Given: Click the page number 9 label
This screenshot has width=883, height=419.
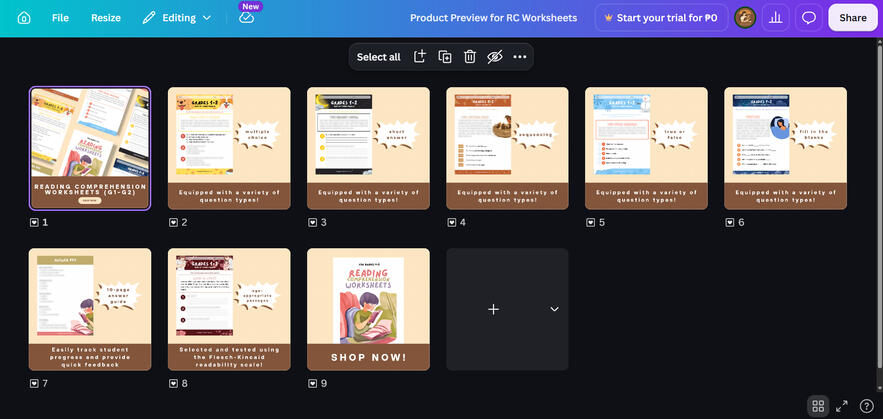Looking at the screenshot, I should click(x=323, y=384).
